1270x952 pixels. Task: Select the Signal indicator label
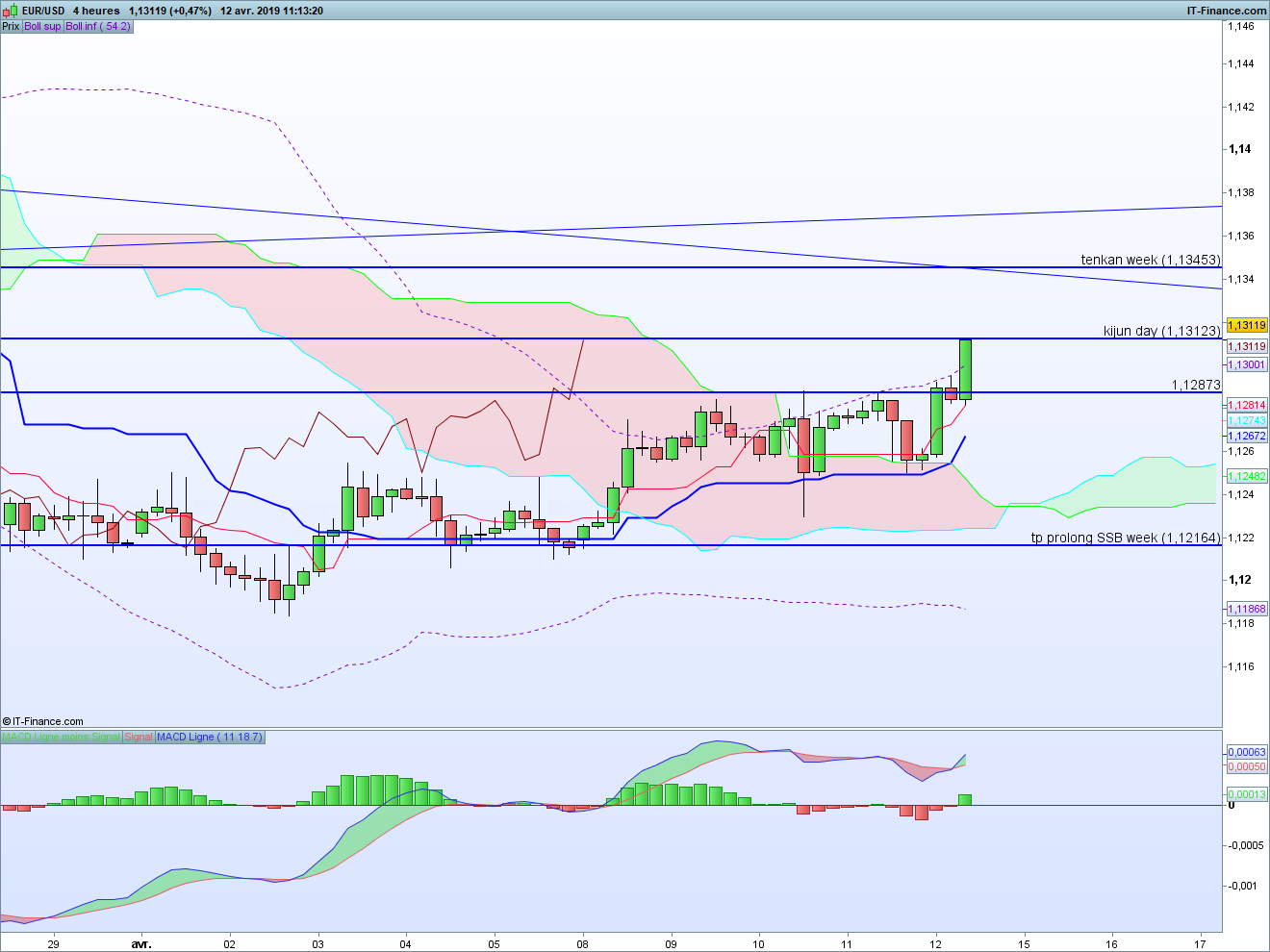tap(139, 737)
